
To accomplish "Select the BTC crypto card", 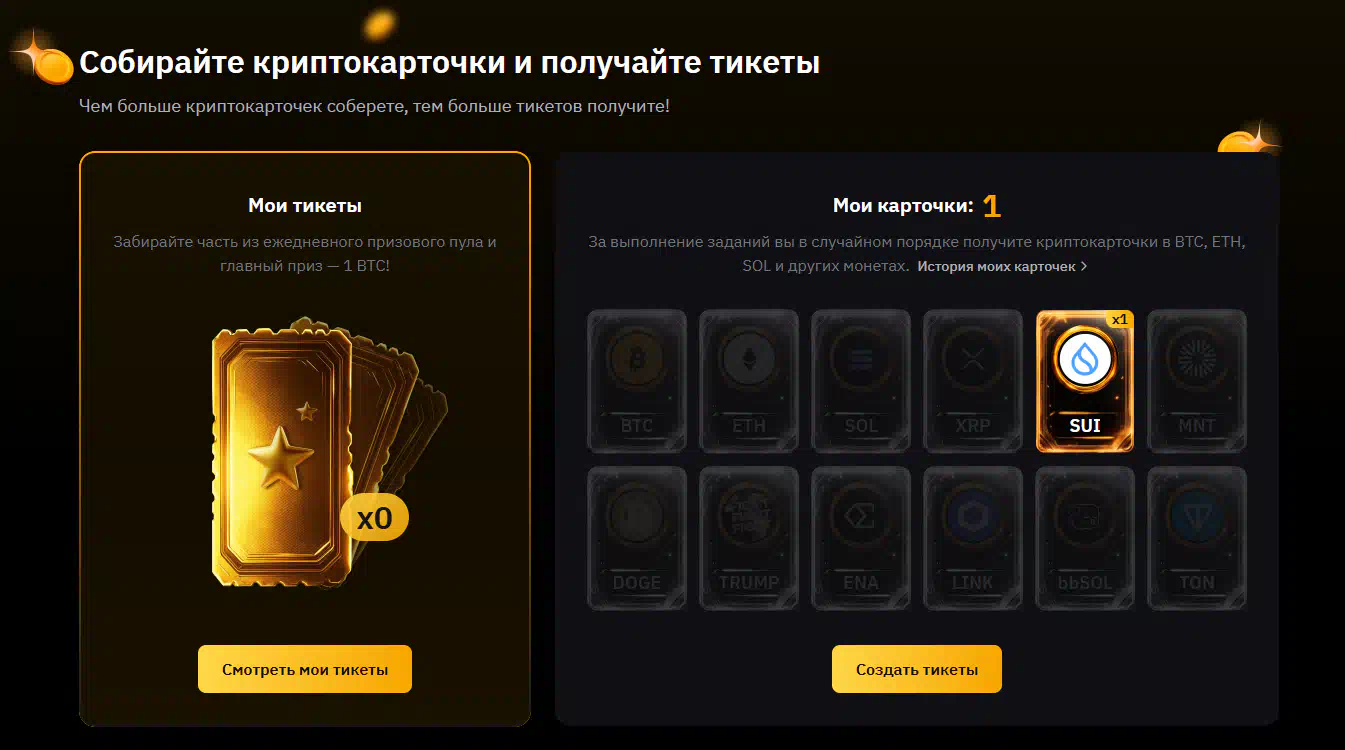I will click(637, 381).
